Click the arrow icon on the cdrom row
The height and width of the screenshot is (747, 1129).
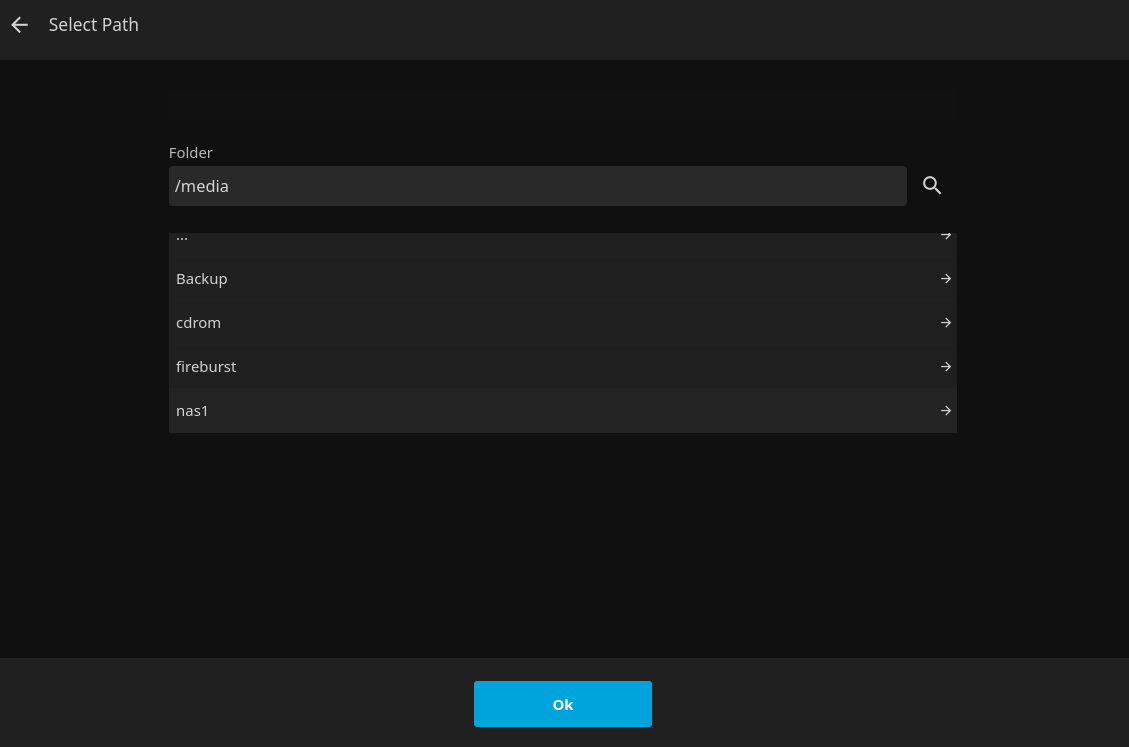coord(945,323)
